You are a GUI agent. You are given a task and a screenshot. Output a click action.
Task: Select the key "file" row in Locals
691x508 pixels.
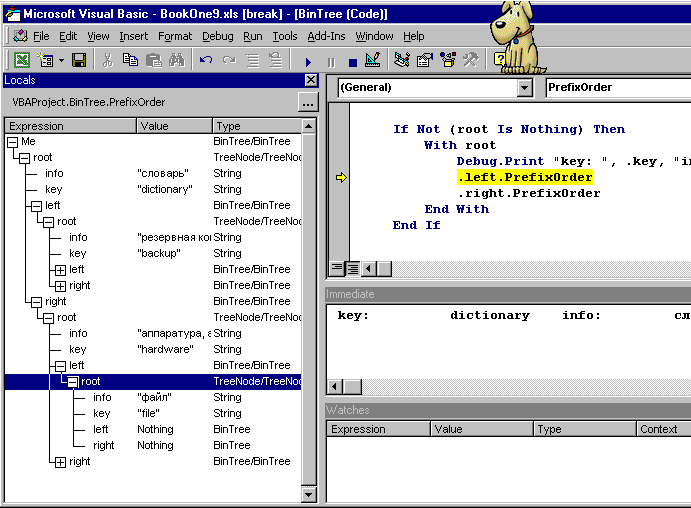click(153, 414)
